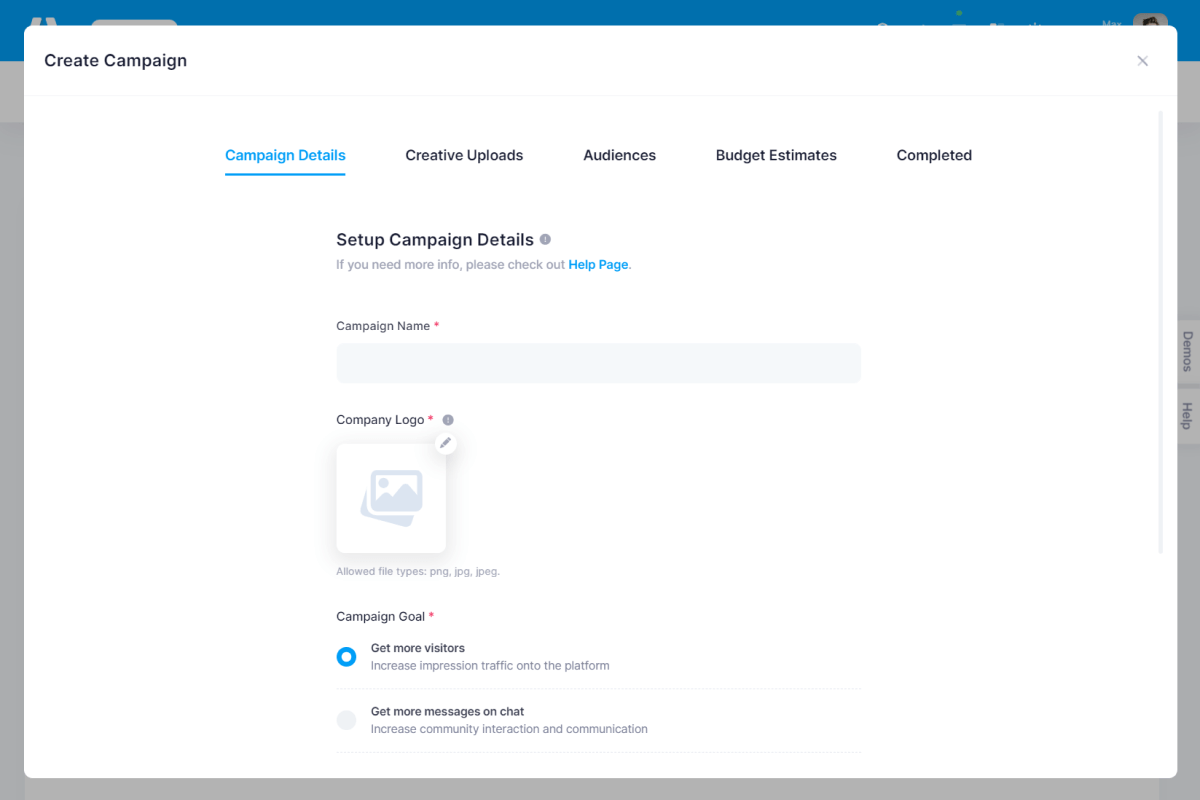Go to the Audiences tab
This screenshot has width=1200, height=800.
coord(619,156)
